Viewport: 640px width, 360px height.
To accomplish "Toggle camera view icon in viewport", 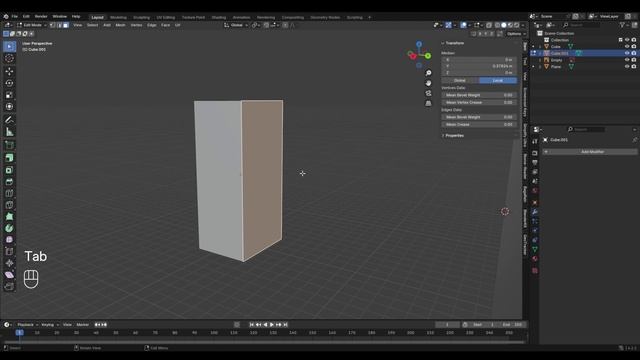I will click(428, 93).
